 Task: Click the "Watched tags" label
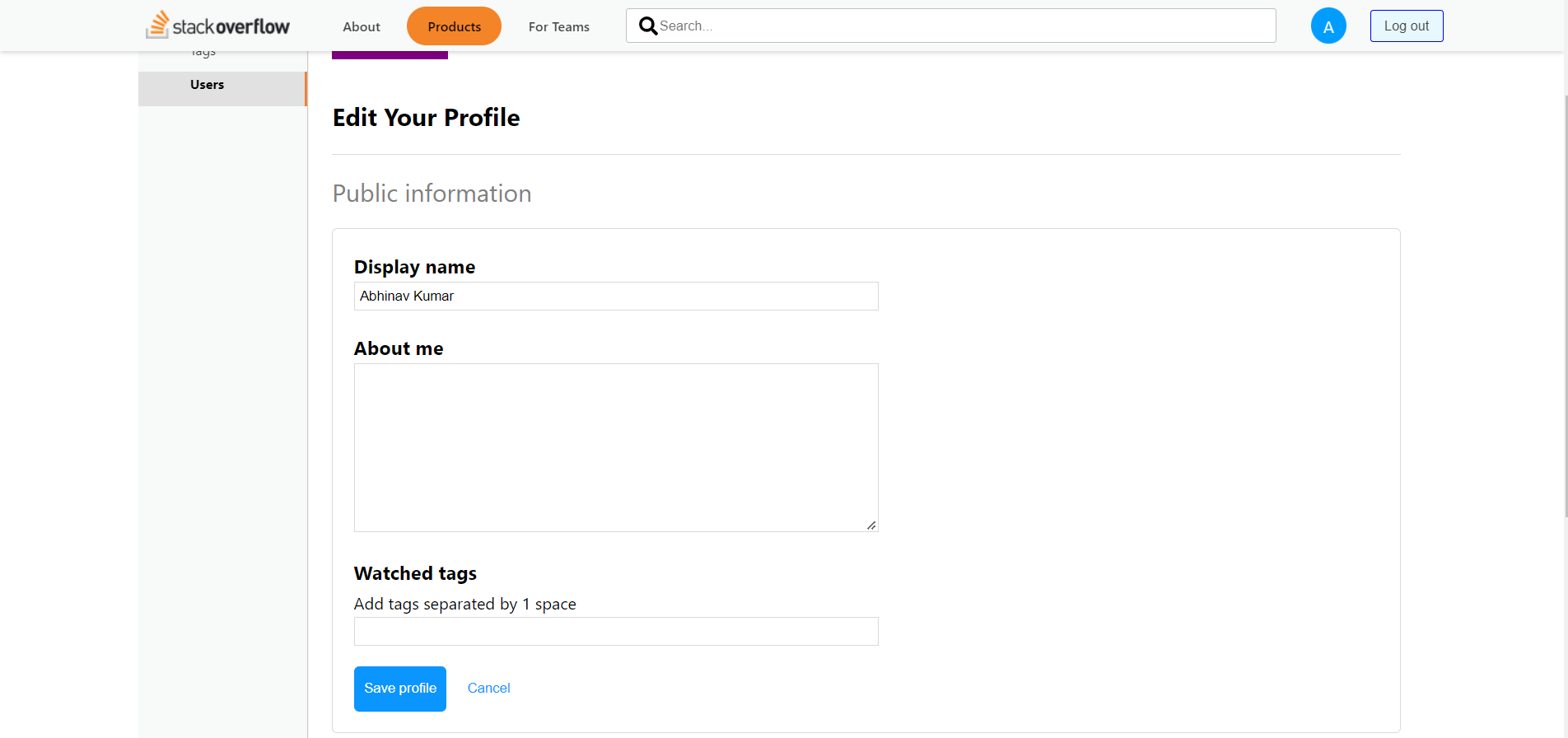click(415, 573)
